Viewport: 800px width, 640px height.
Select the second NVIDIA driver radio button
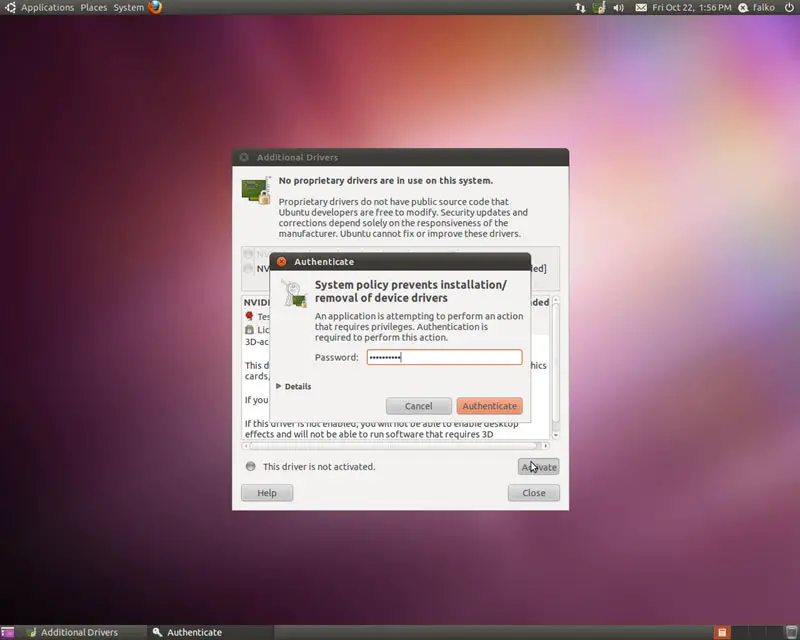click(248, 268)
